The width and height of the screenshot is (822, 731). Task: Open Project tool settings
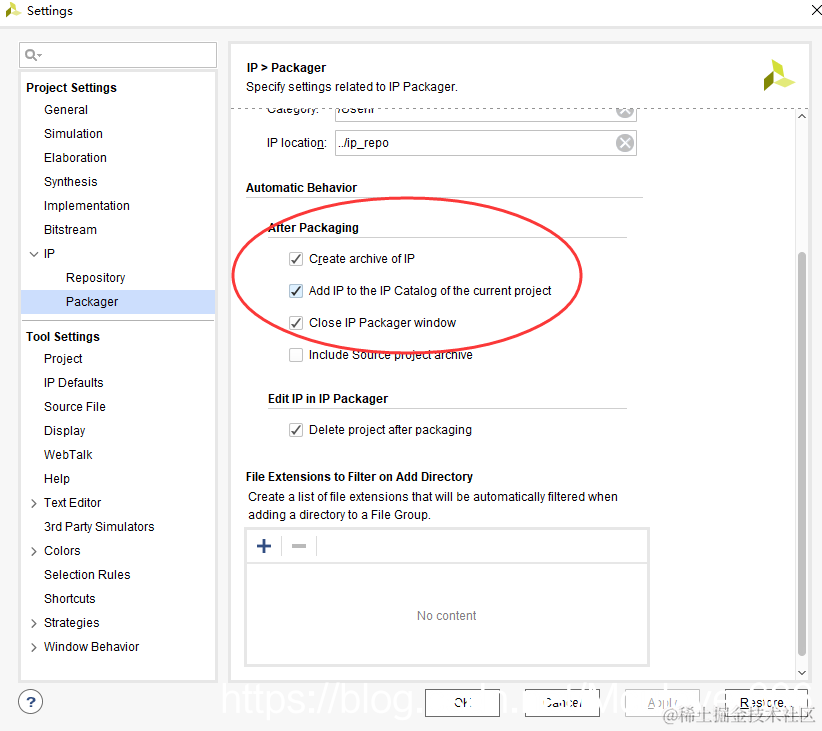point(63,359)
